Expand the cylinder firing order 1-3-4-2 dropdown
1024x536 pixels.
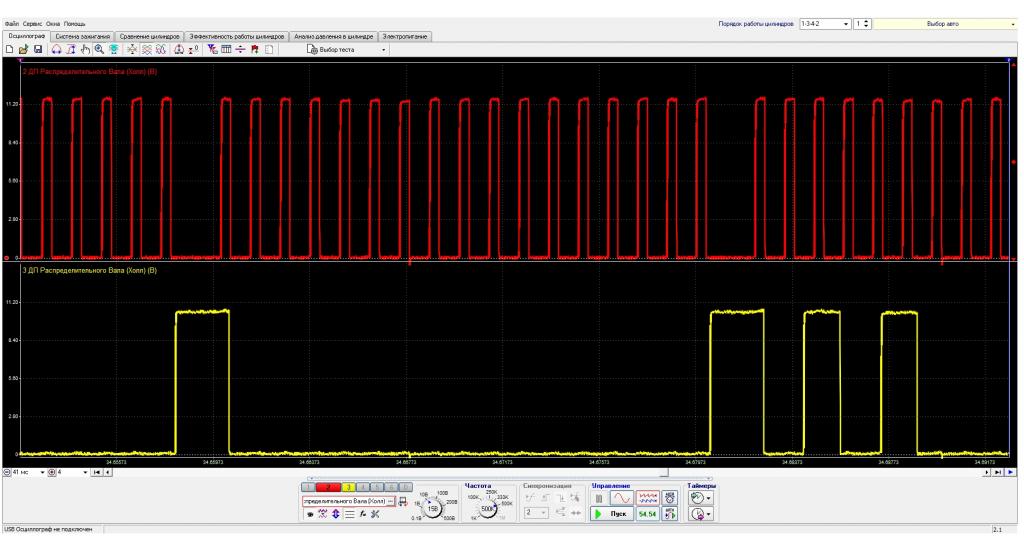click(825, 24)
